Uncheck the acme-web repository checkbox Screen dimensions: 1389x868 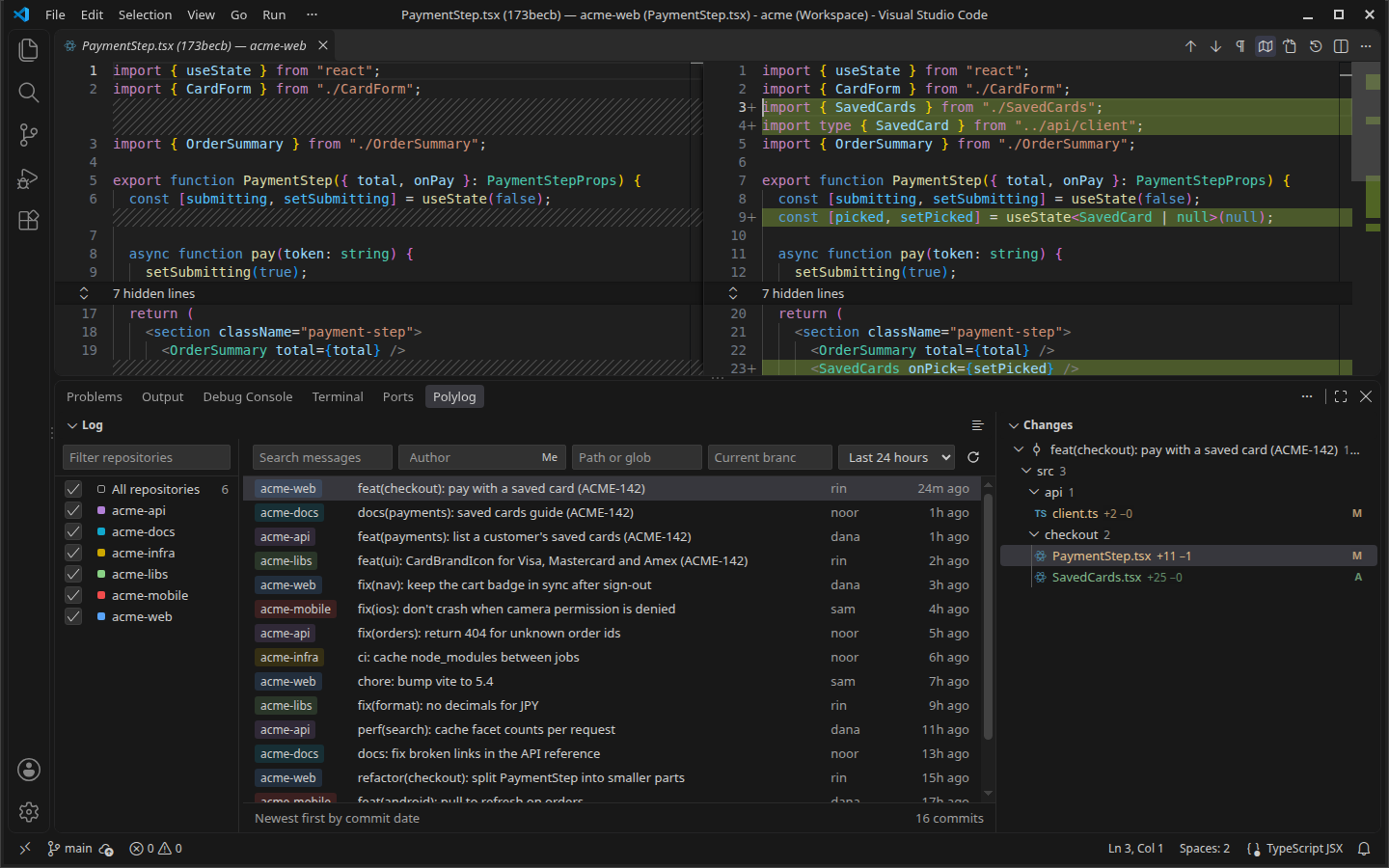[73, 616]
